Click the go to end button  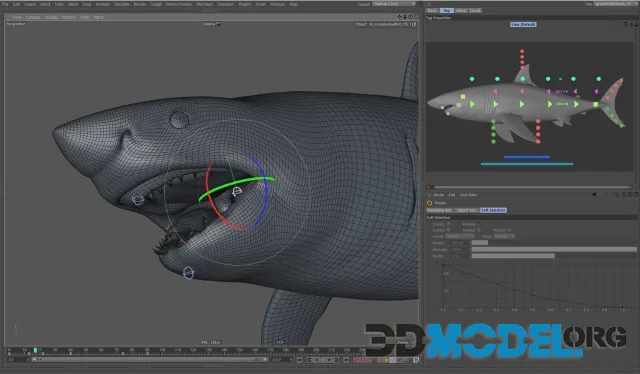click(x=346, y=360)
